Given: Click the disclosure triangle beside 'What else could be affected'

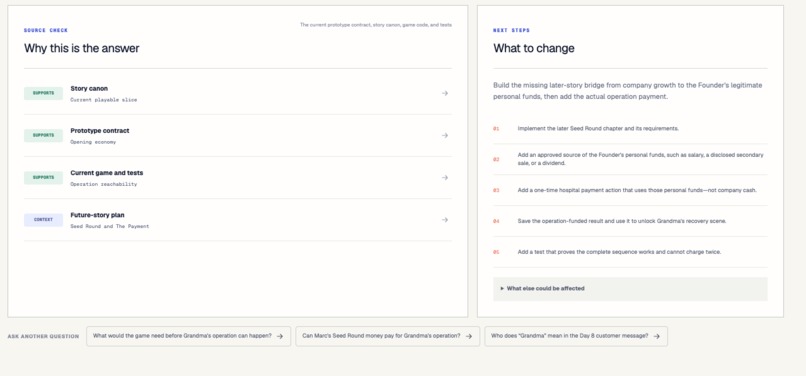Looking at the screenshot, I should (502, 289).
